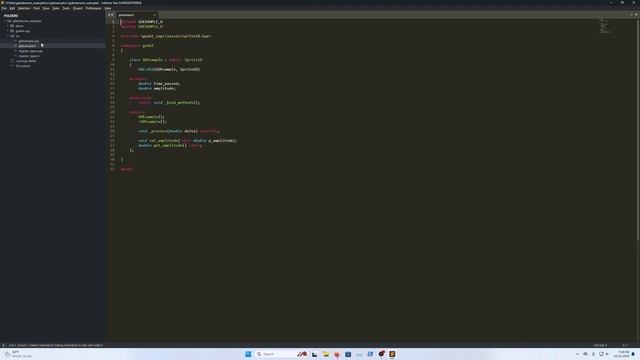640x360 pixels.
Task: Open the tab list dropdown arrow
Action: click(x=636, y=15)
